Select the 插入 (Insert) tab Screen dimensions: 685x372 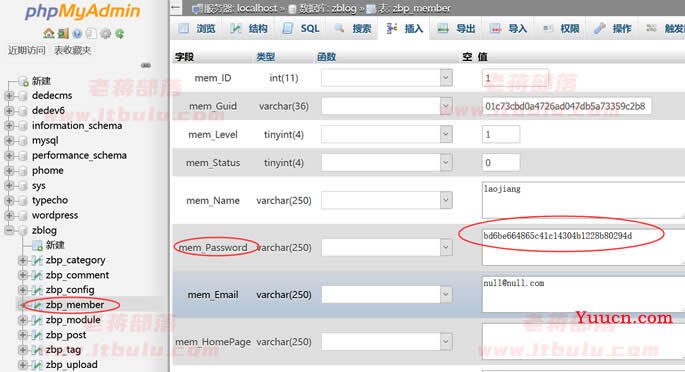pos(405,28)
